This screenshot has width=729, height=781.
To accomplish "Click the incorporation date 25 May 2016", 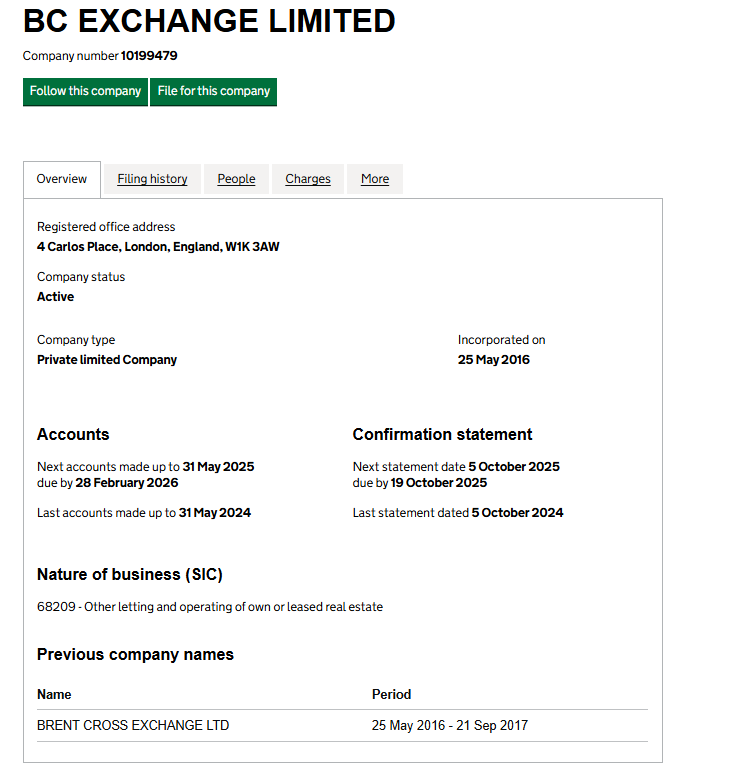I will tap(494, 360).
